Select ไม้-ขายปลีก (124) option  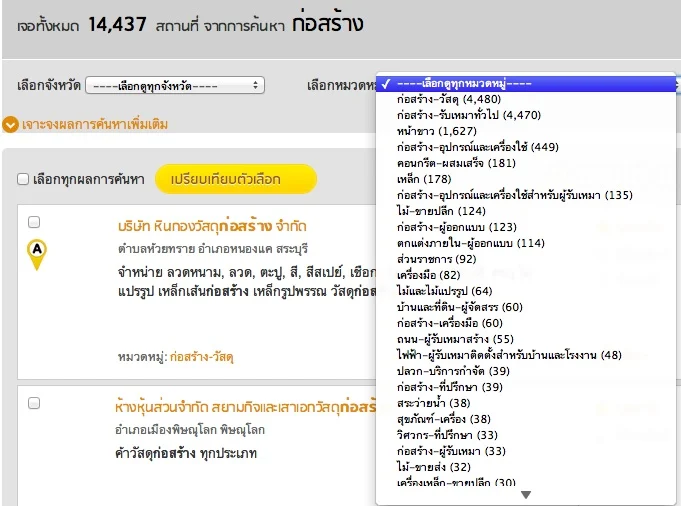tap(526, 211)
